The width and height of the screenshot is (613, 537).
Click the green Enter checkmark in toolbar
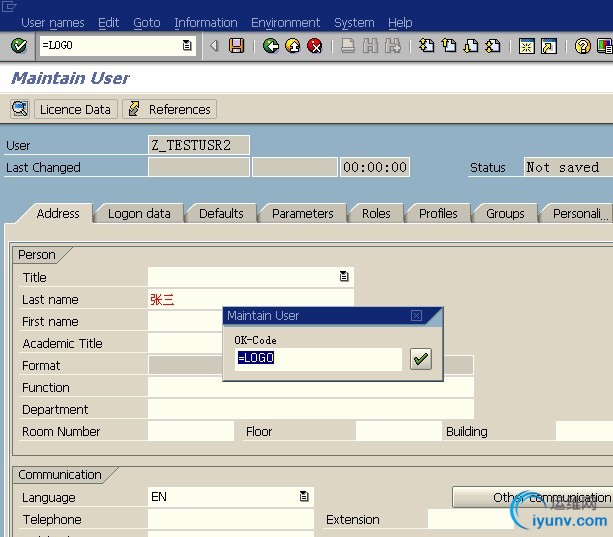(18, 46)
